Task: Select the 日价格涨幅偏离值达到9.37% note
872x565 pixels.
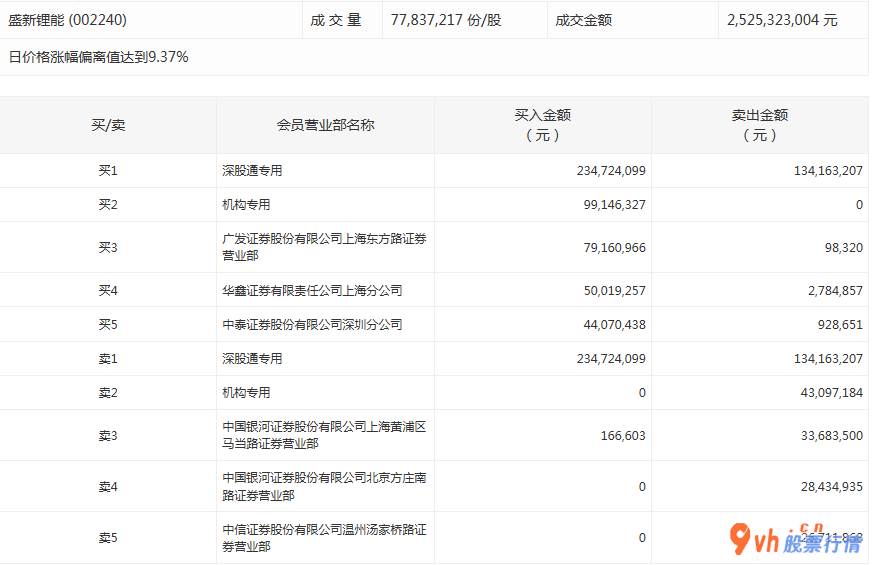Action: point(98,57)
